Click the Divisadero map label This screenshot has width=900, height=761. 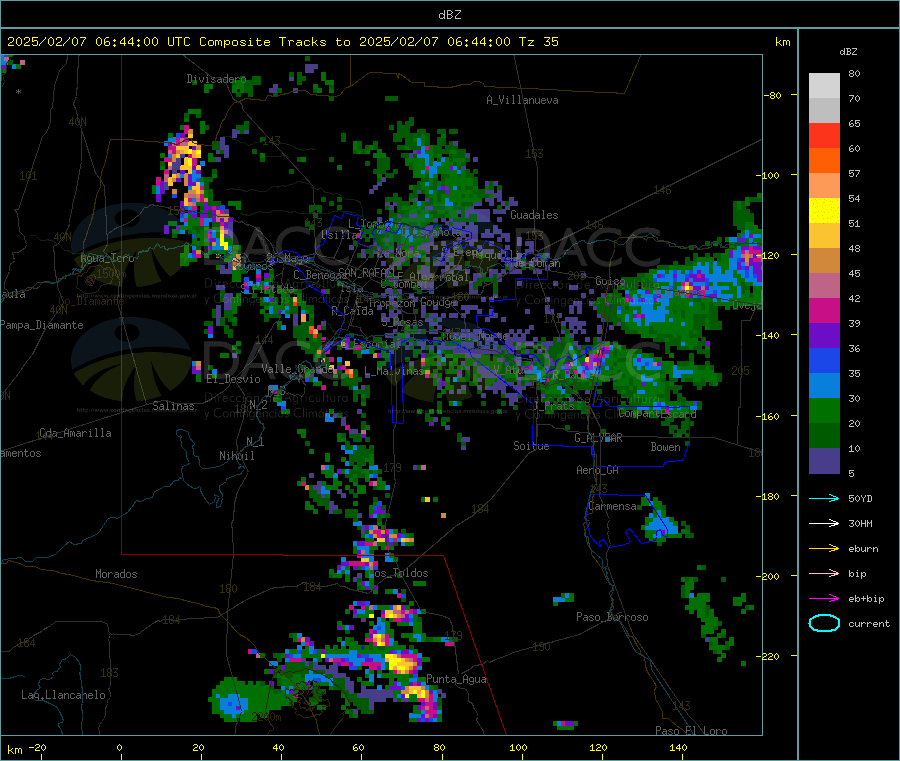(x=216, y=79)
